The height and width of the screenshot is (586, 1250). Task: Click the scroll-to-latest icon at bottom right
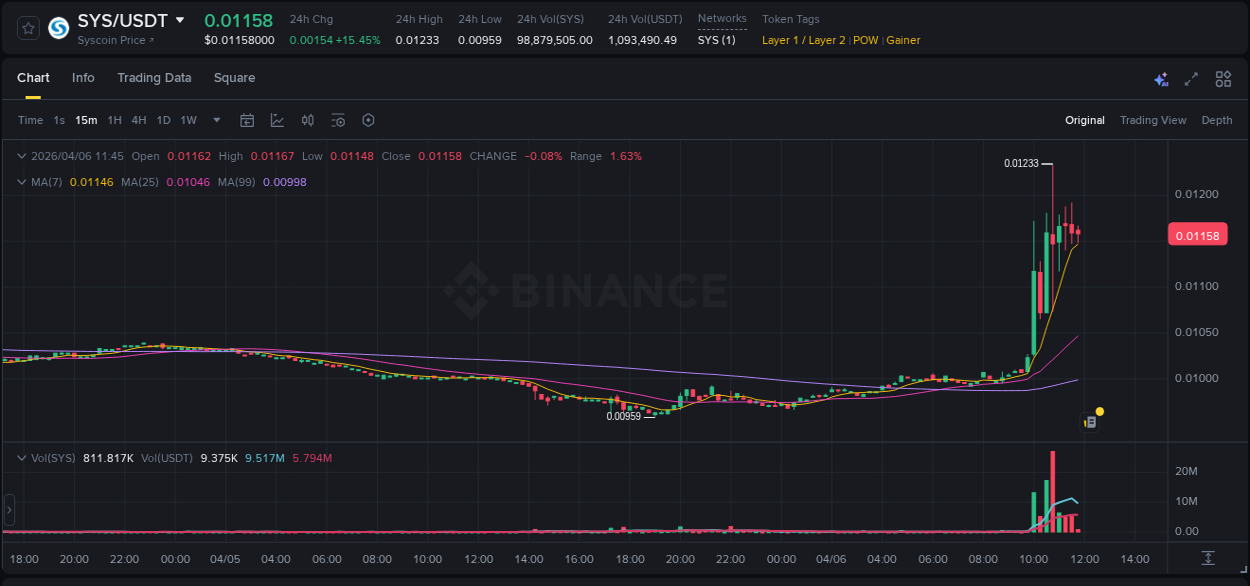pos(1208,558)
